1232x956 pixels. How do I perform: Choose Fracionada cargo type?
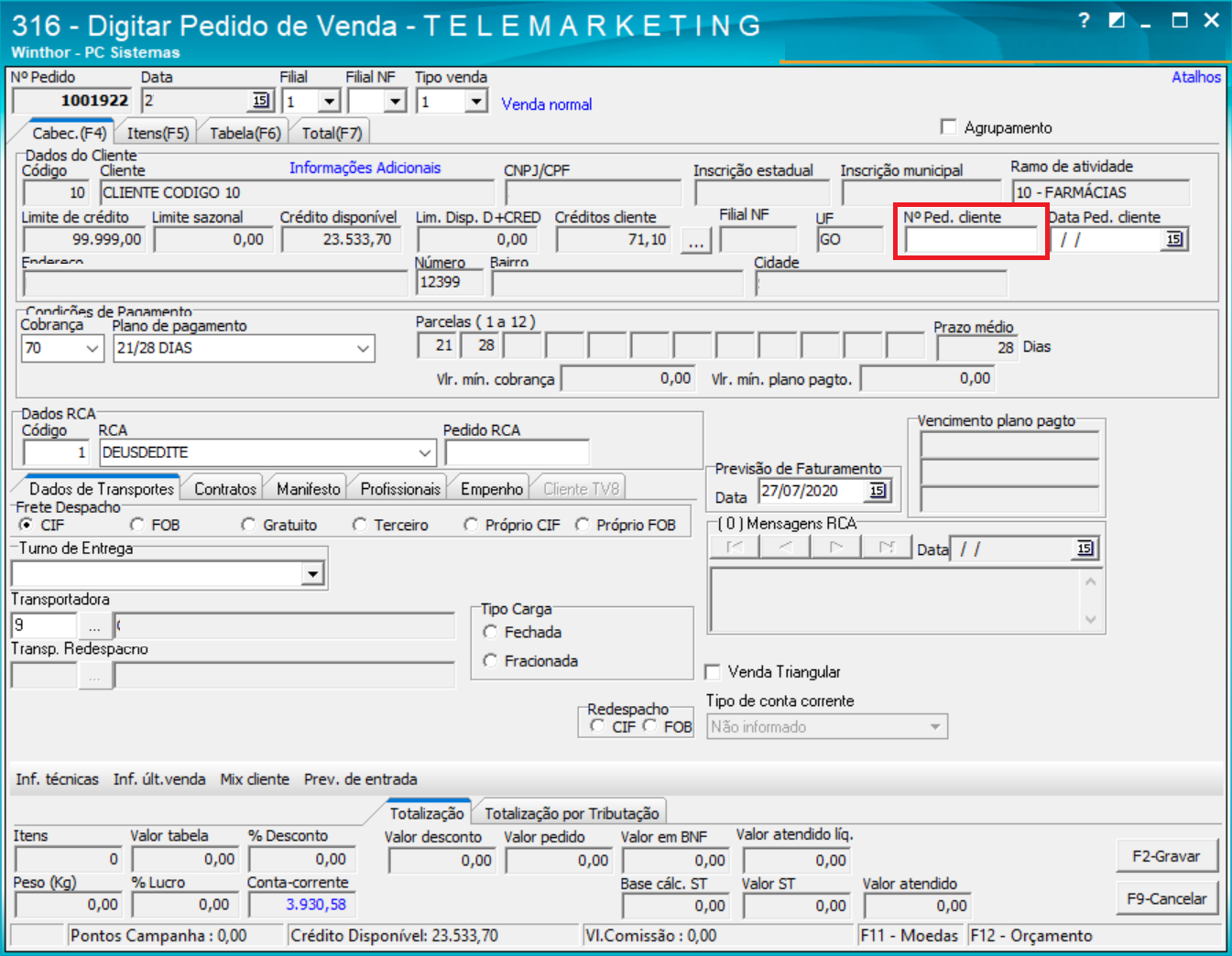tap(490, 660)
